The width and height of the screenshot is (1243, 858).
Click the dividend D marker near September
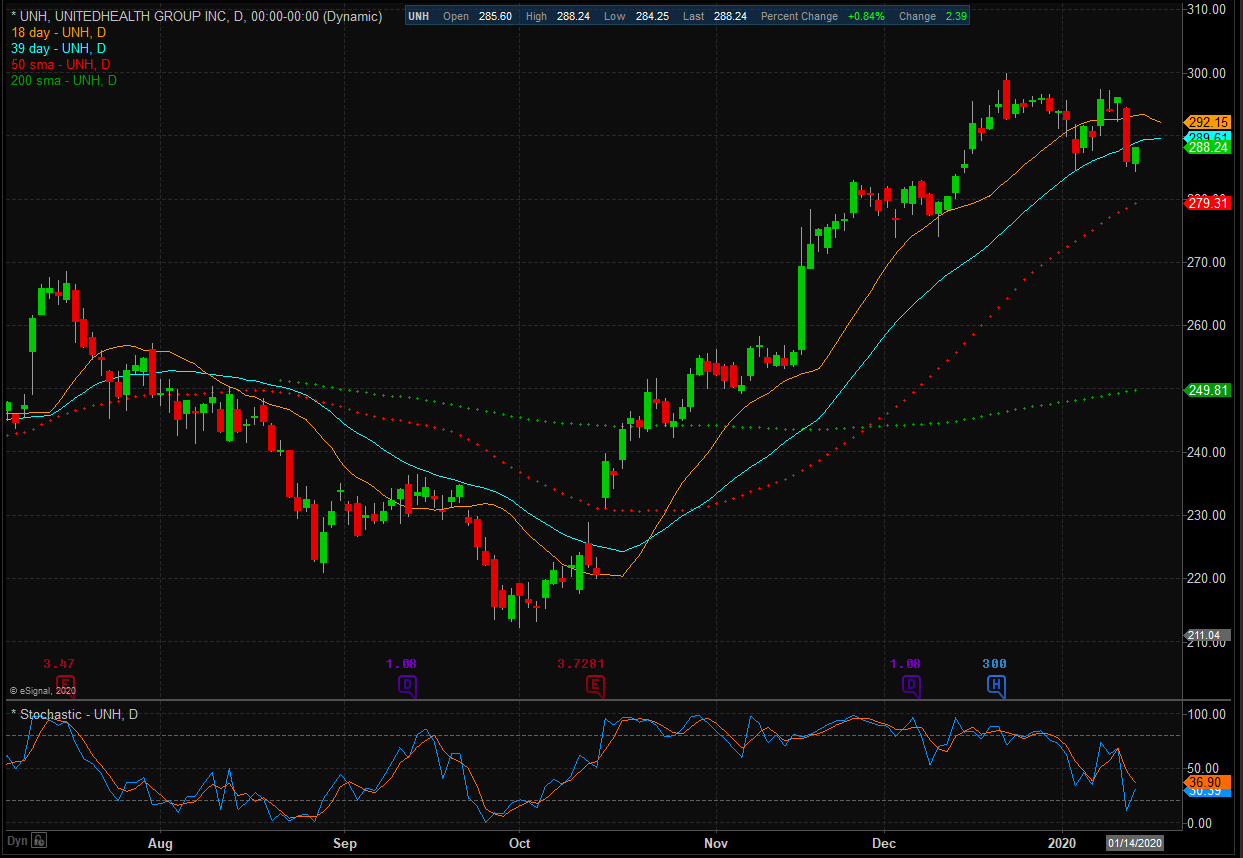(407, 685)
